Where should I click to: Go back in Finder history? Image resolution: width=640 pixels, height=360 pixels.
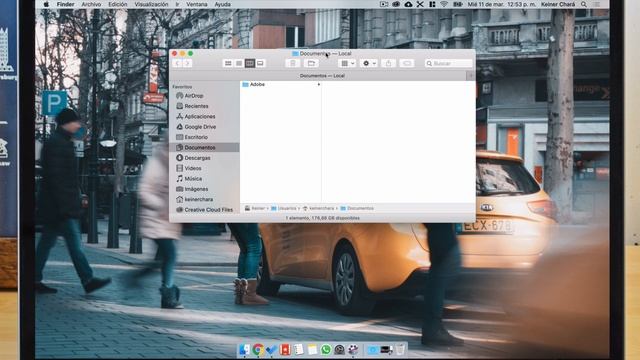[178, 63]
